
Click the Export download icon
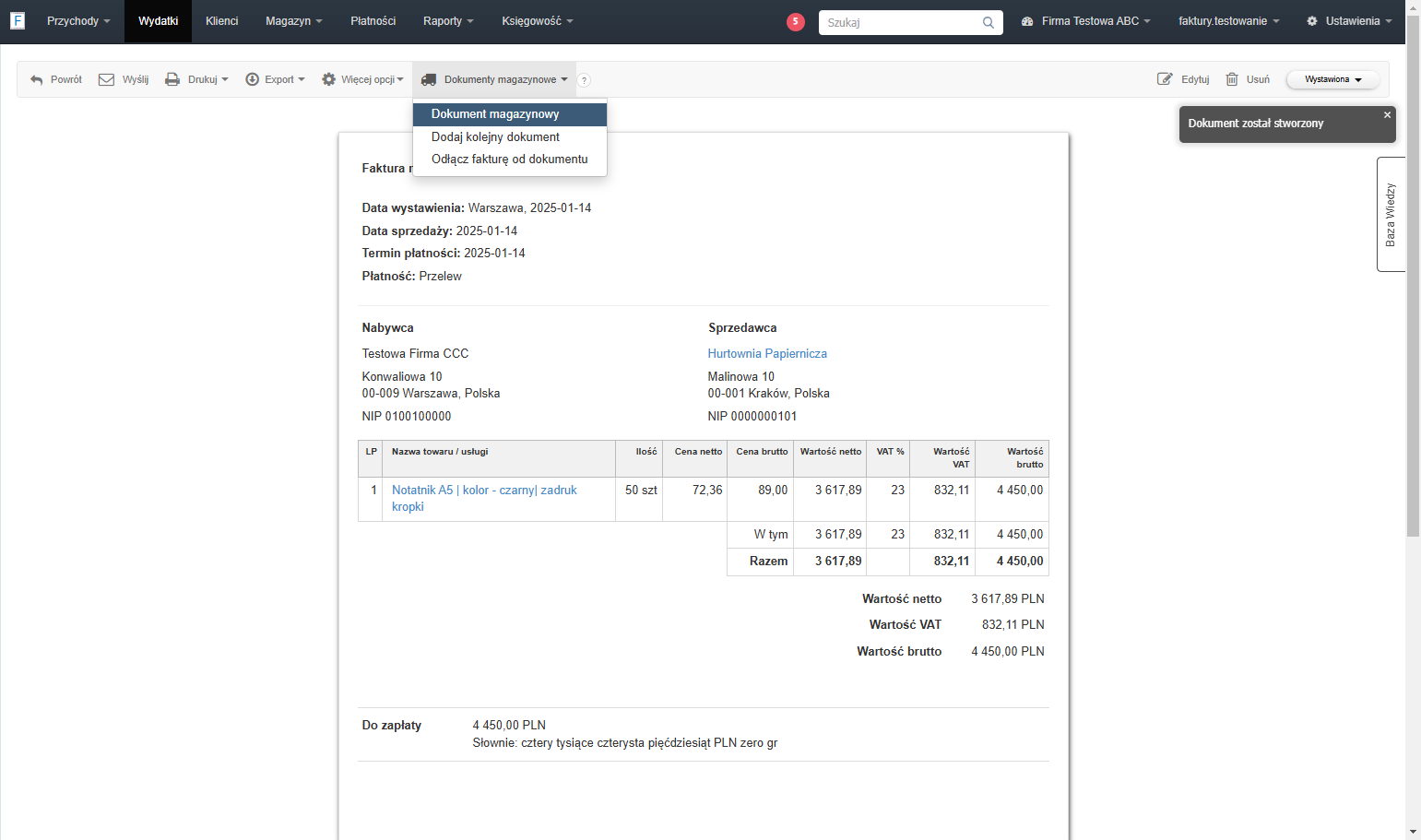point(252,79)
